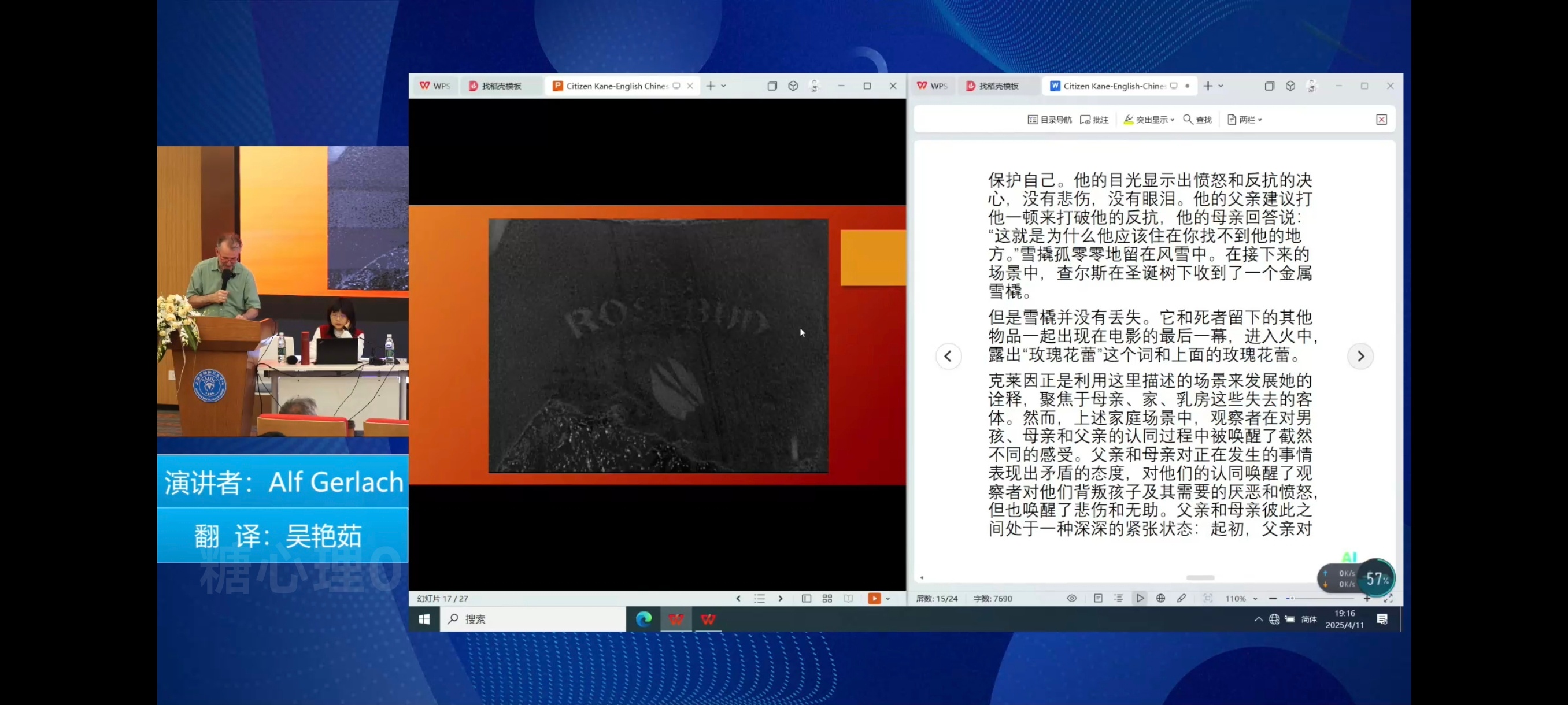The height and width of the screenshot is (705, 1568).
Task: Click the 批注 comments button
Action: (x=1094, y=120)
